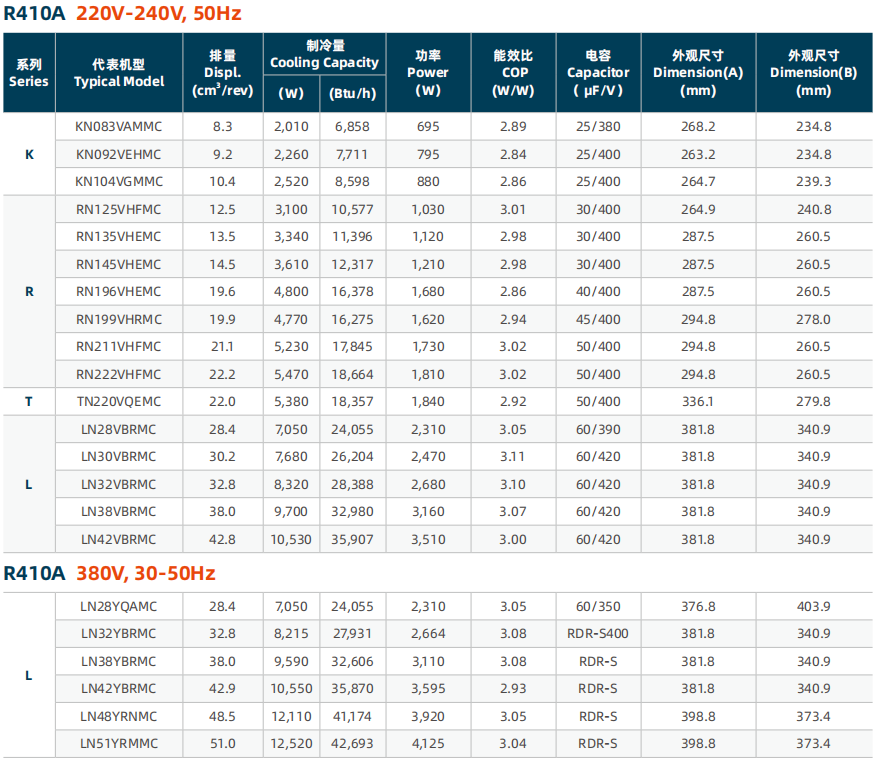Click the Series column header

29,73
